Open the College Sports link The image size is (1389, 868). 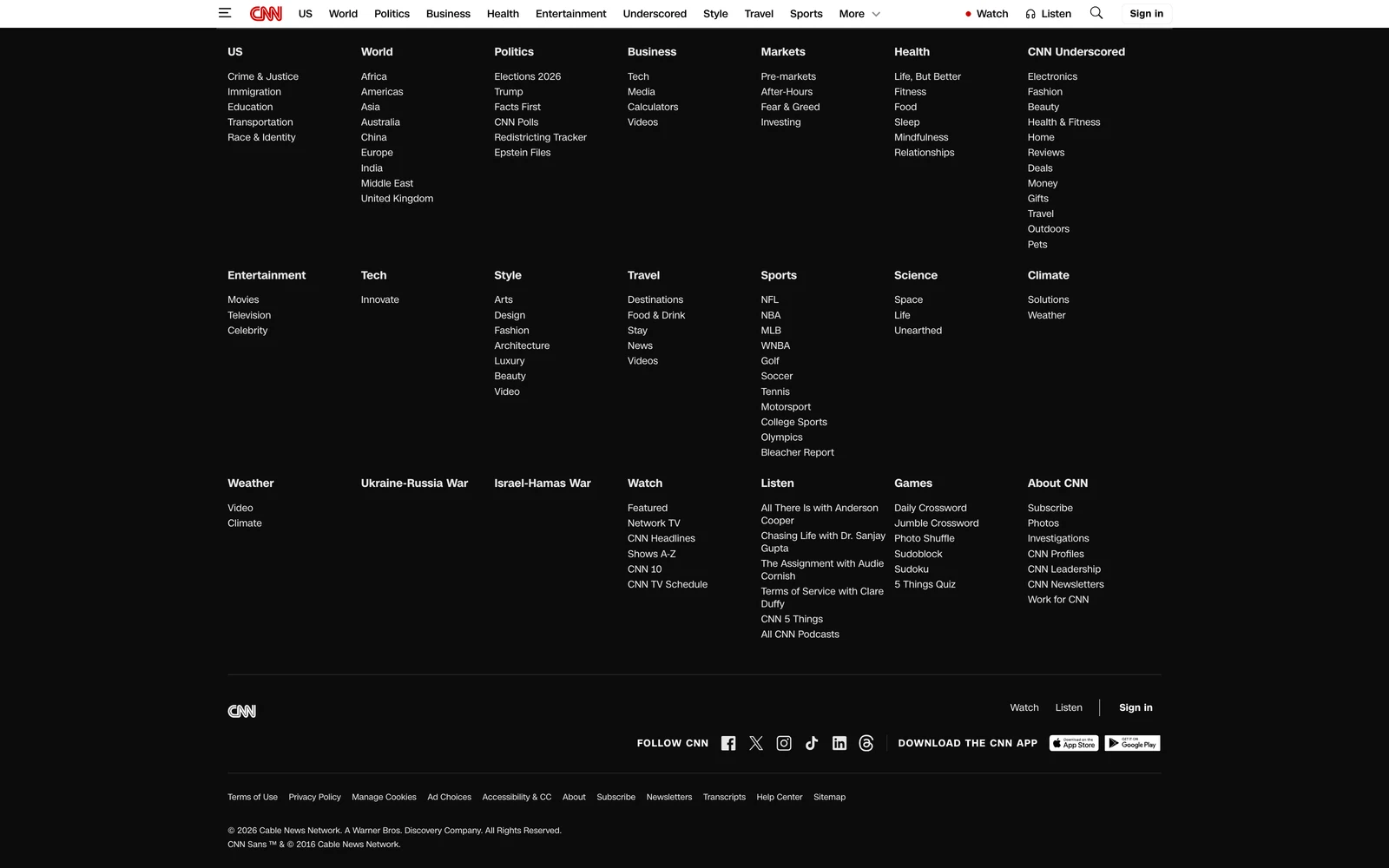(x=794, y=422)
